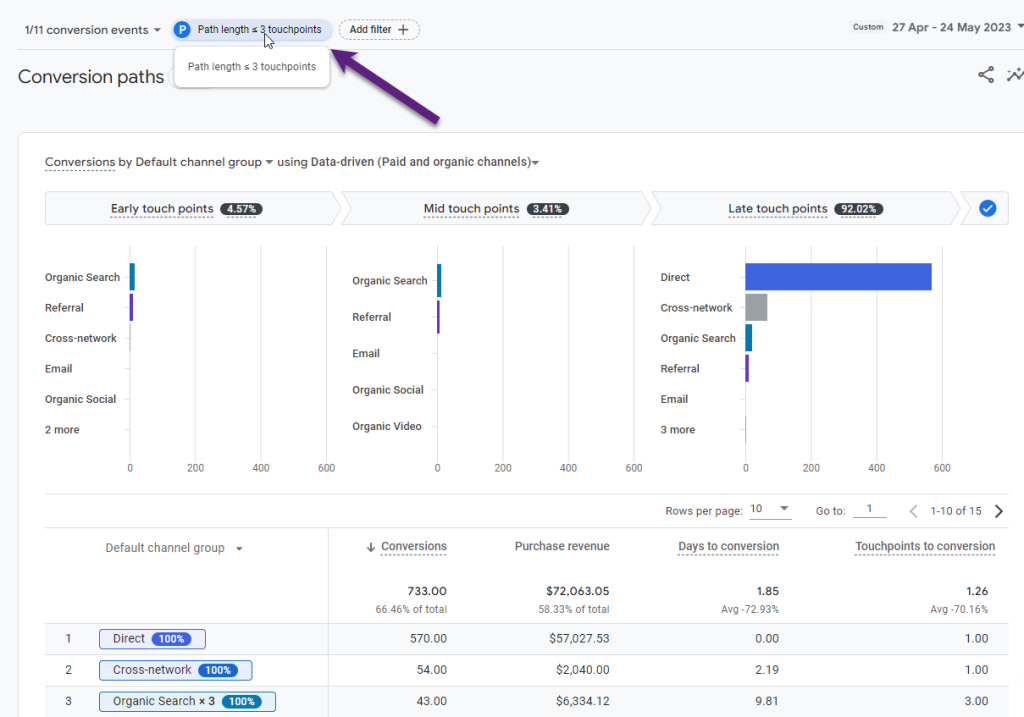Sort by Days to conversion column
Screen dimensions: 1024x717
click(728, 546)
